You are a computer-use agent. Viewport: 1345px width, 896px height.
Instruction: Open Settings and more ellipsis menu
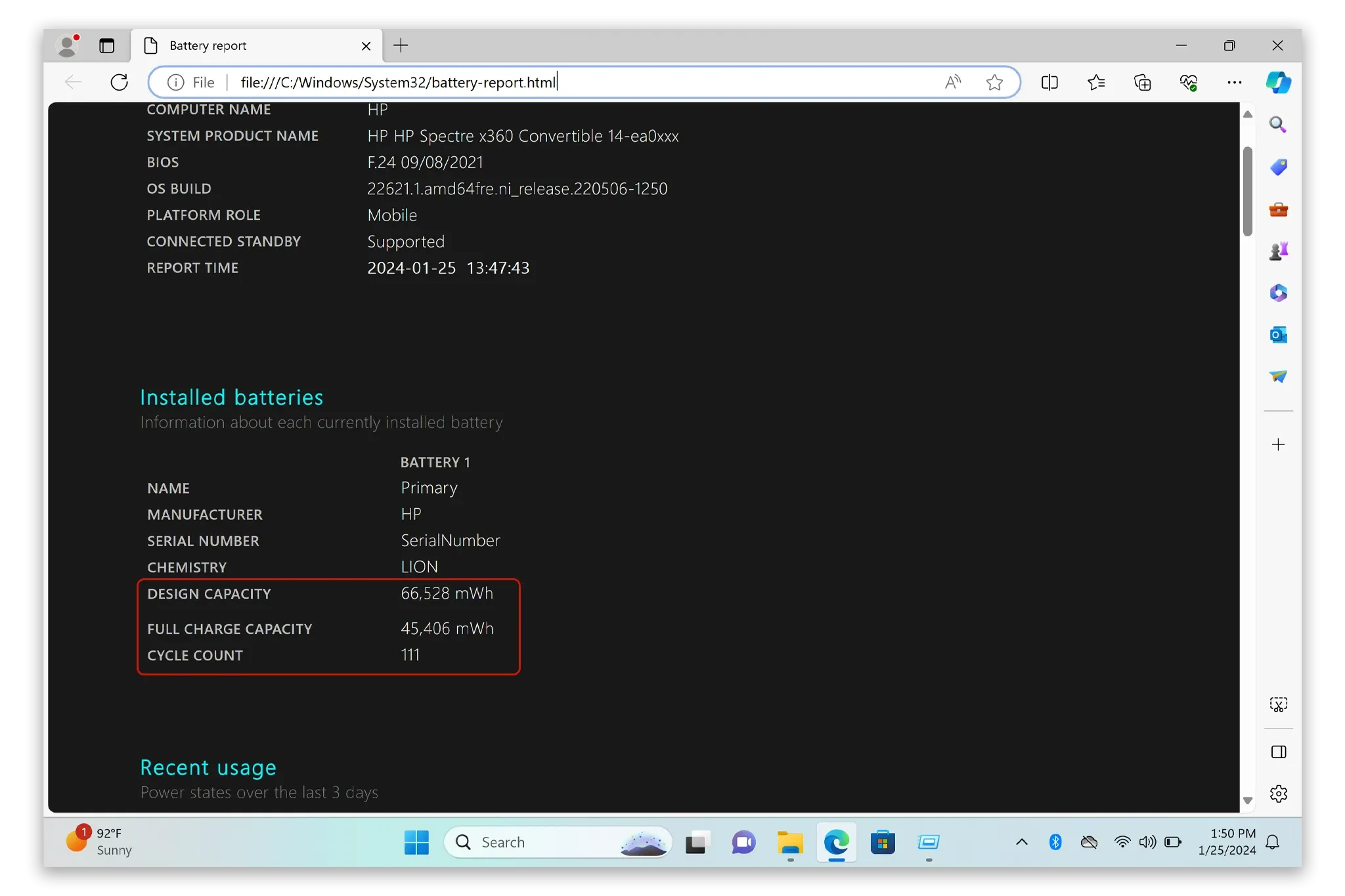point(1234,82)
